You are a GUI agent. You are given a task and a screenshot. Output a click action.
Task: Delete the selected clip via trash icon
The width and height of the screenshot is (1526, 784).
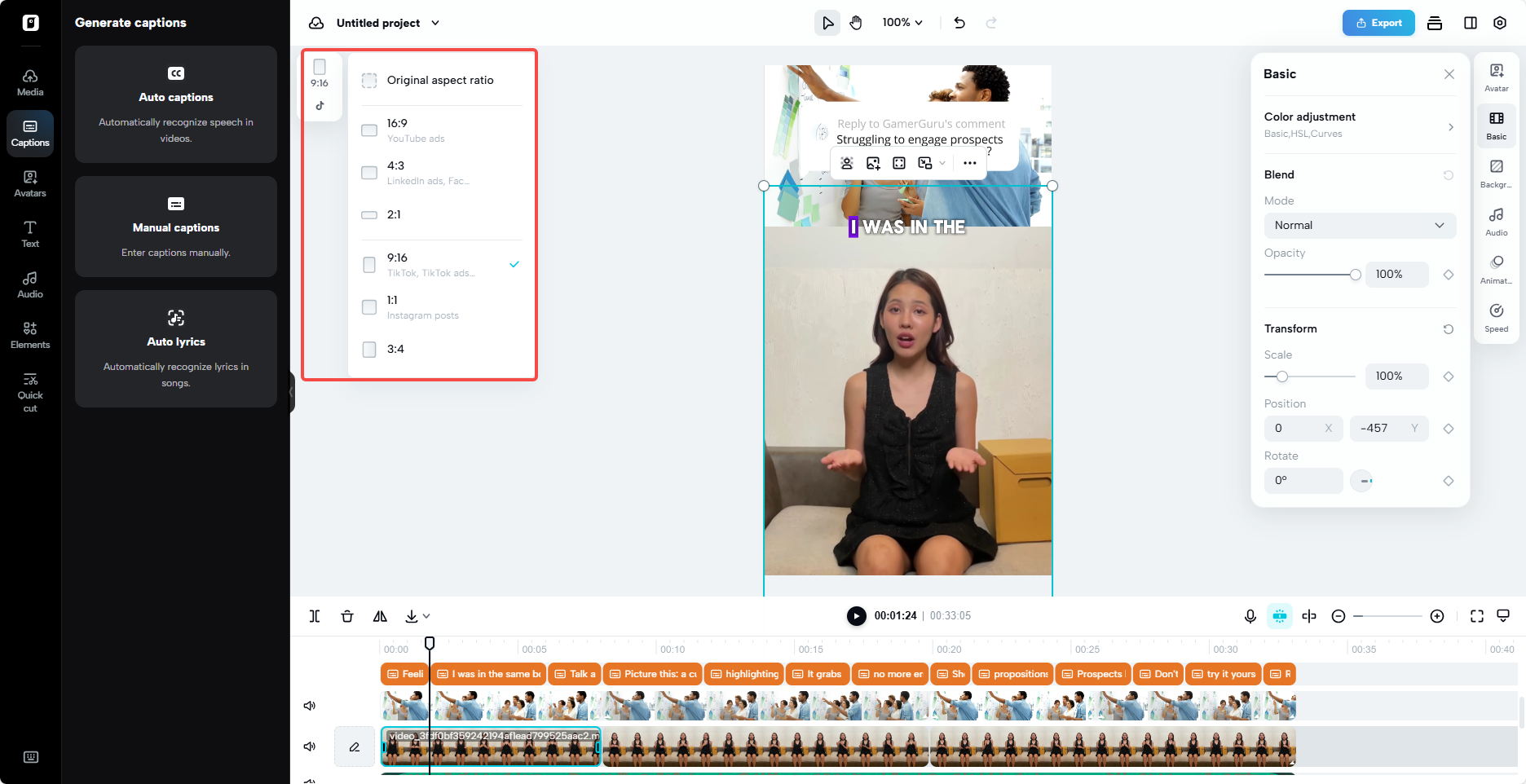346,616
